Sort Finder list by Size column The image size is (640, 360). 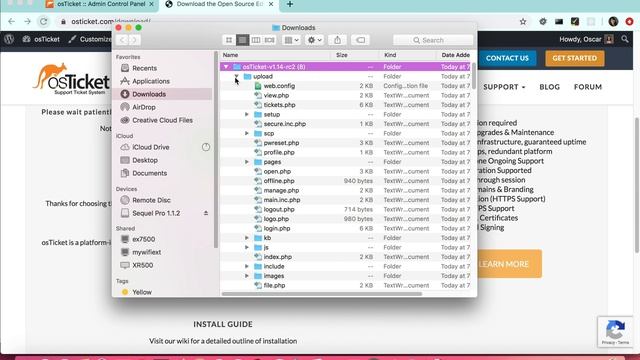point(355,55)
